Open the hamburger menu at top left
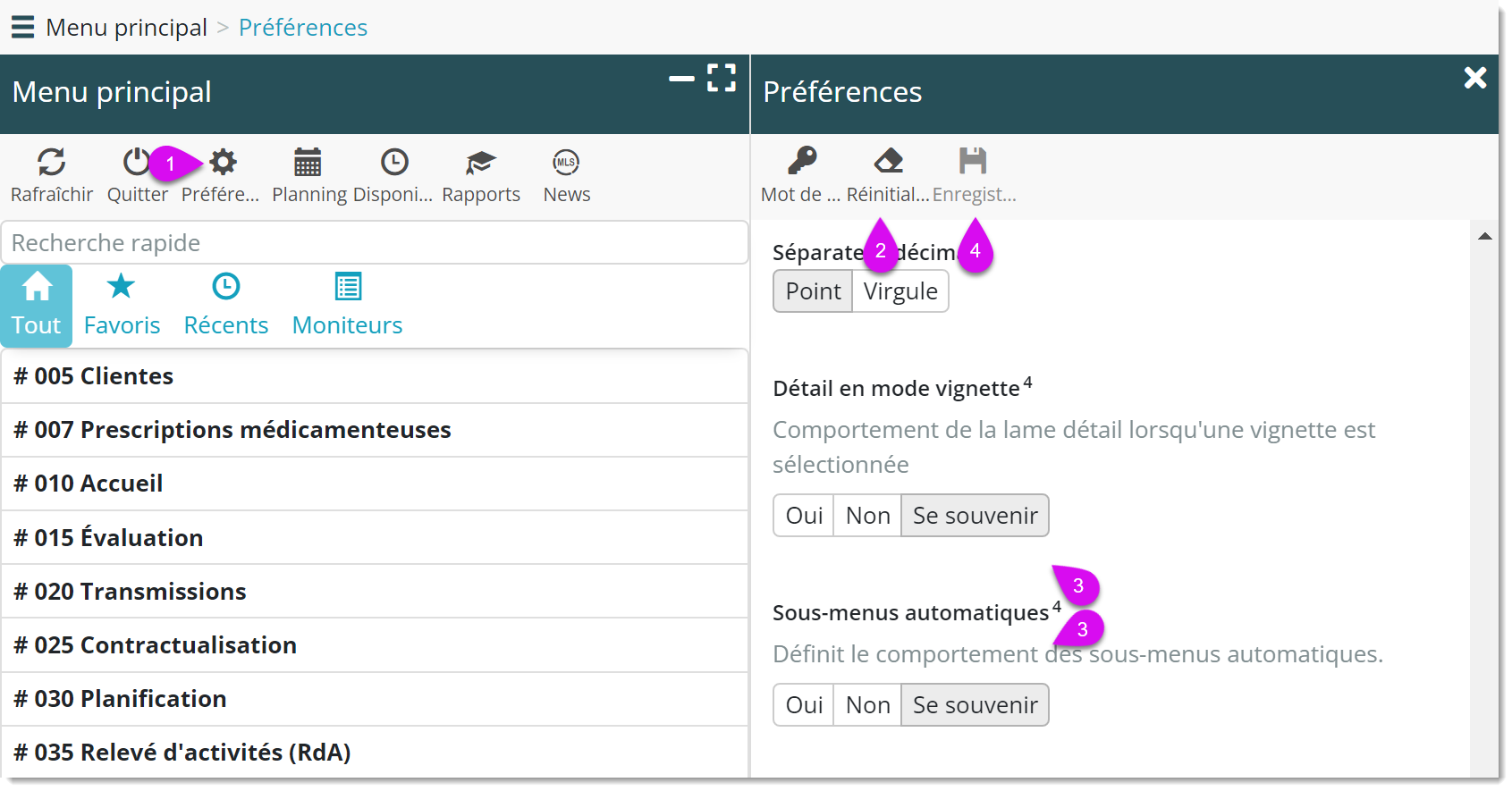Image resolution: width=1512 pixels, height=791 pixels. point(22,27)
